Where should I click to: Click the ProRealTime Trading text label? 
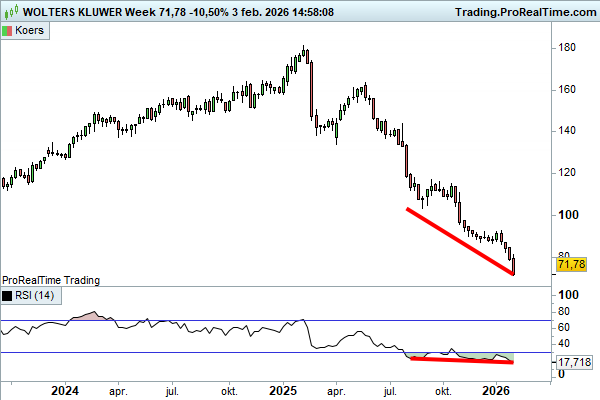coord(51,281)
